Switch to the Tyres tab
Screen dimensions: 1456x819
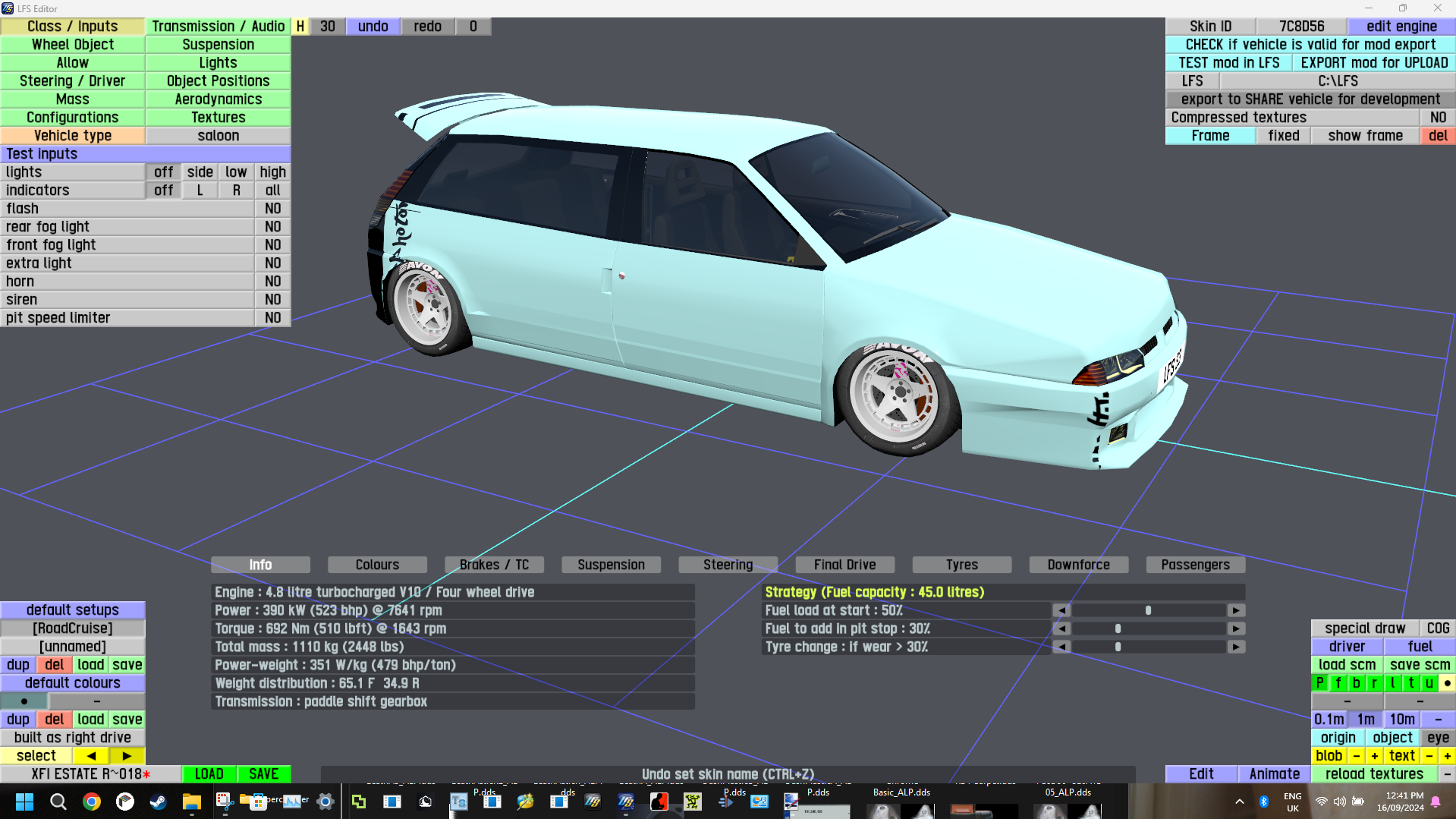(961, 565)
